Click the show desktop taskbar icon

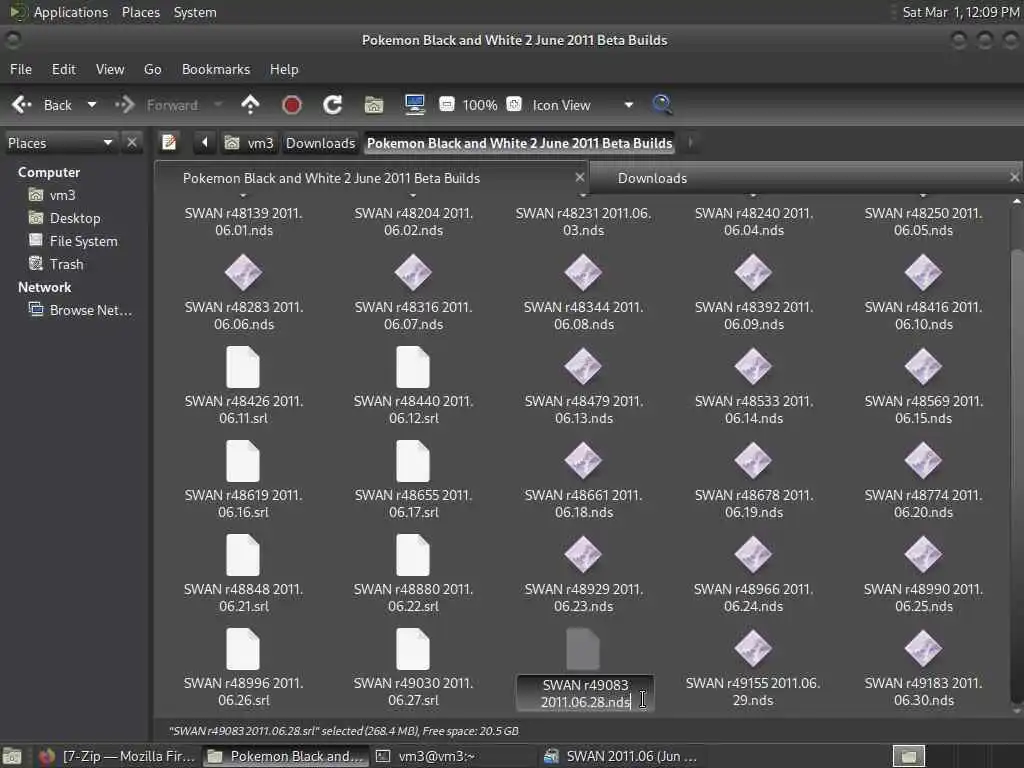12,756
